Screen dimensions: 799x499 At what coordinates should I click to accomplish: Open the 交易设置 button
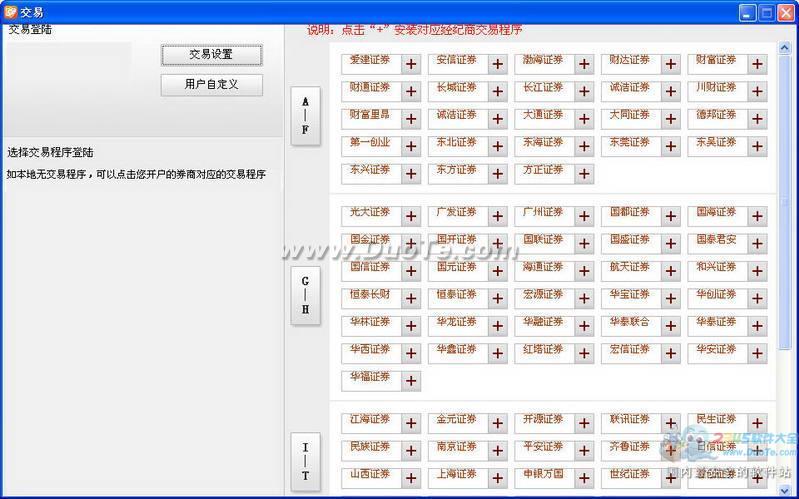(211, 55)
